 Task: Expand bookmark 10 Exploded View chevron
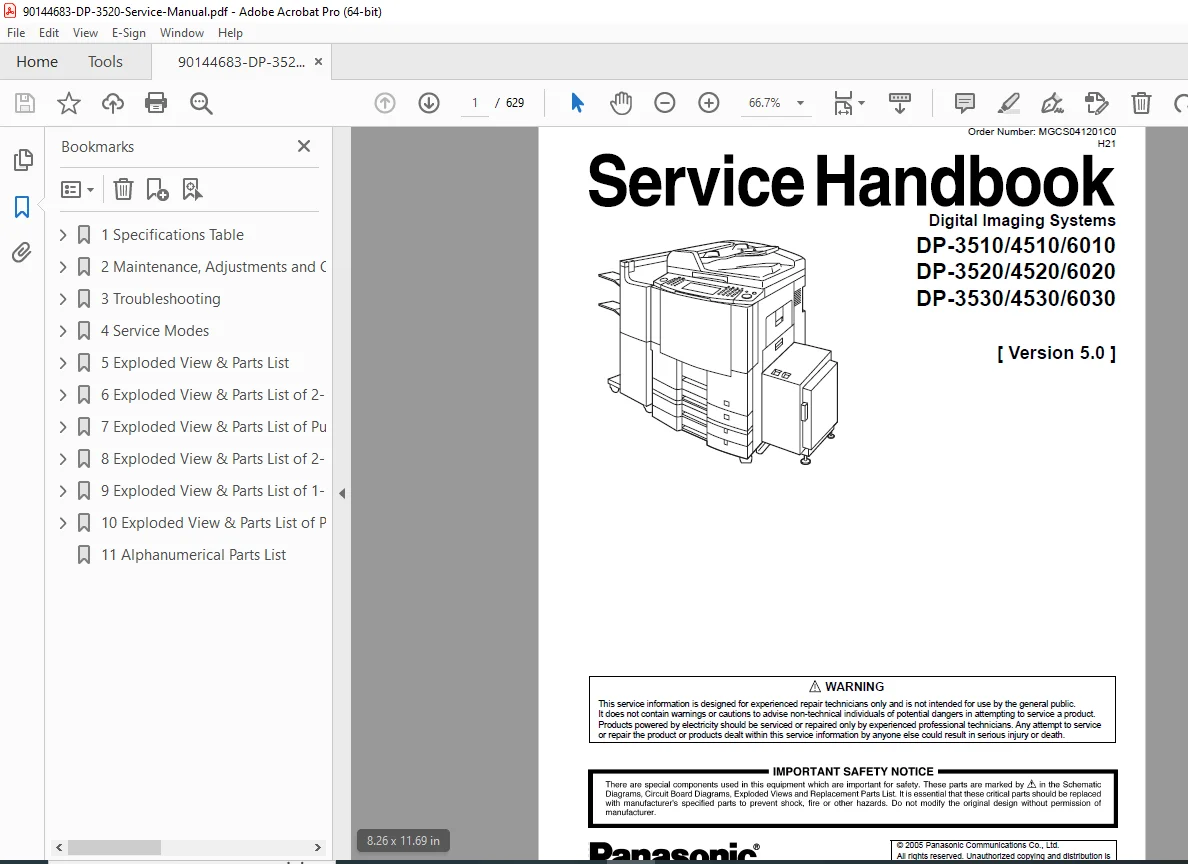pos(64,523)
